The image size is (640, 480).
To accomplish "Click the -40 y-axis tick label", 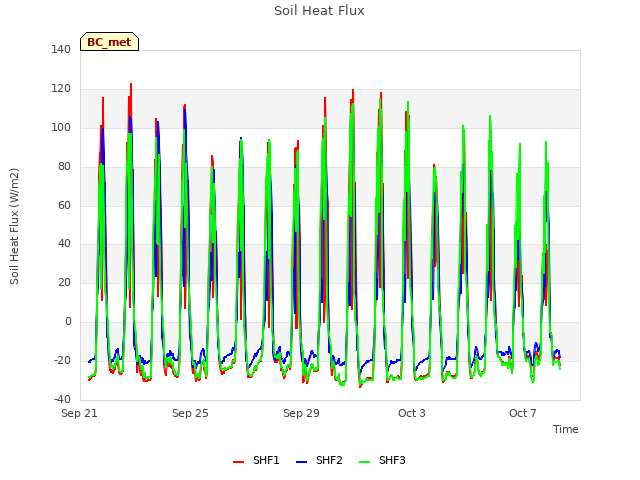I will (62, 399).
